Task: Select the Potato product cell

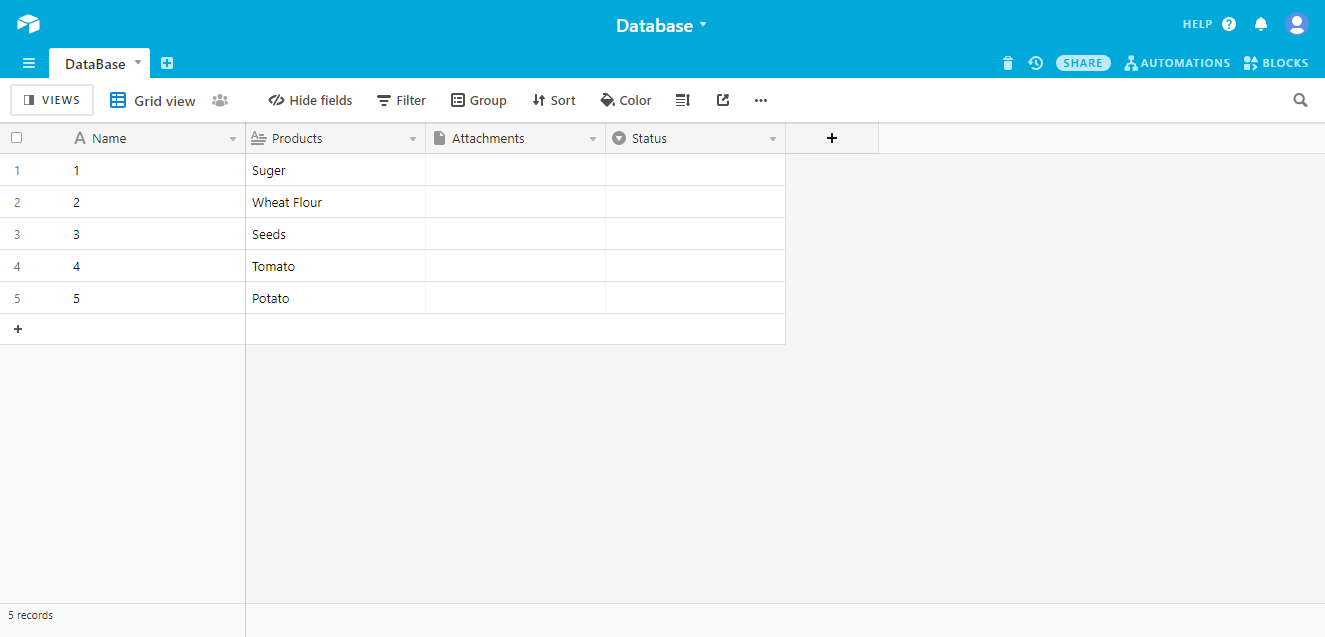Action: coord(336,298)
